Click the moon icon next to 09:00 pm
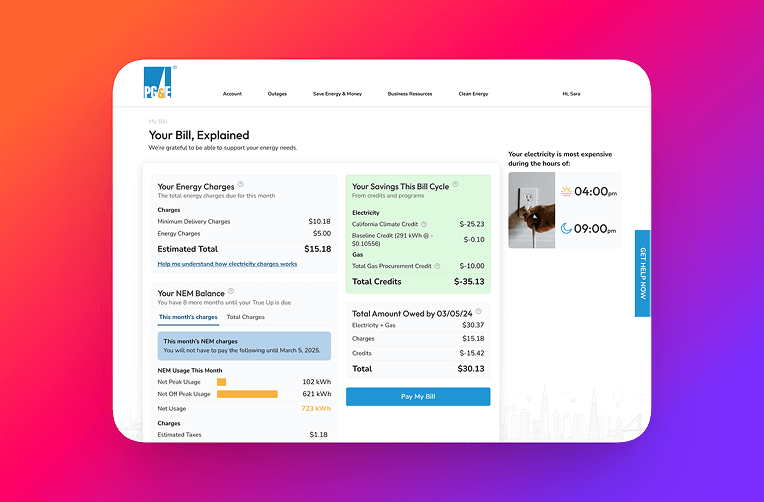Screen dimensions: 764x502 point(566,229)
